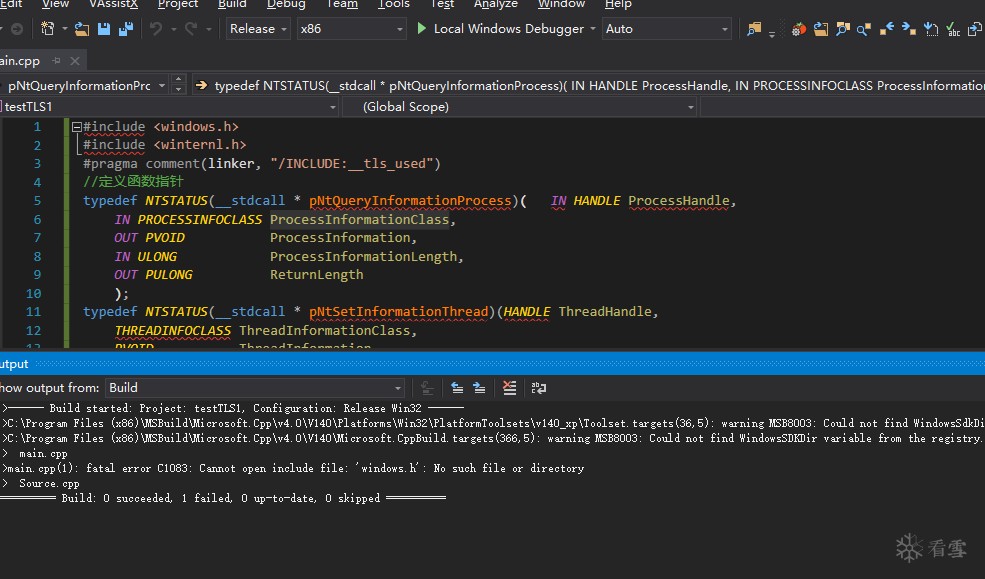985x579 pixels.
Task: Start debugging with the green play icon
Action: pos(422,28)
